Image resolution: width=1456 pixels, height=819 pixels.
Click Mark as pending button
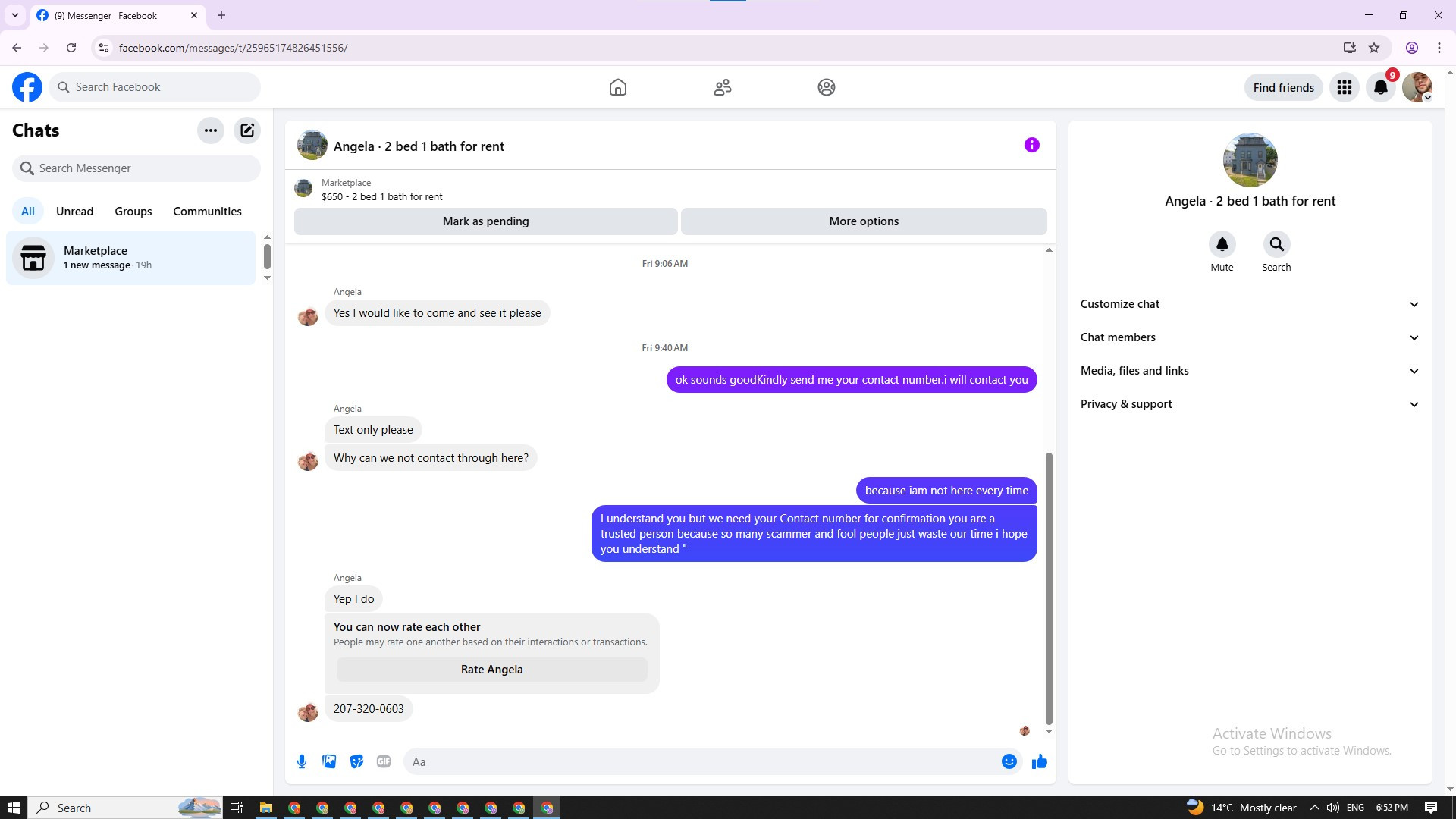(485, 221)
